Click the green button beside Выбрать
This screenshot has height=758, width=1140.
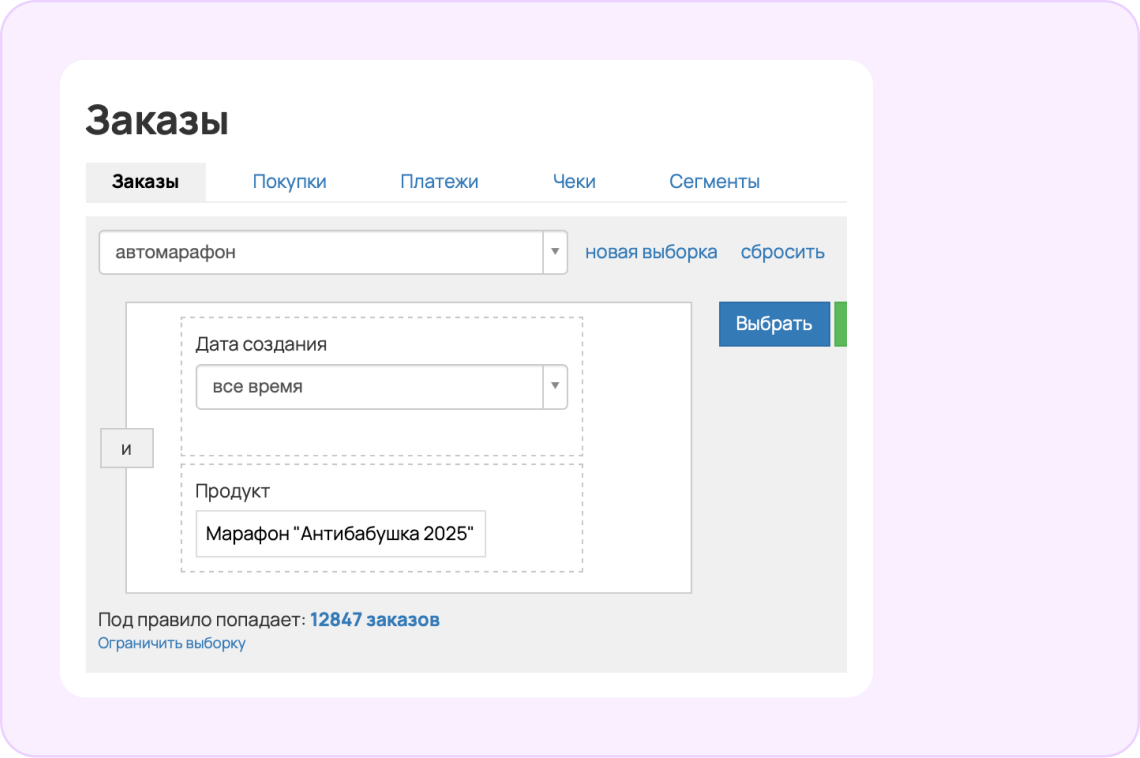(841, 324)
